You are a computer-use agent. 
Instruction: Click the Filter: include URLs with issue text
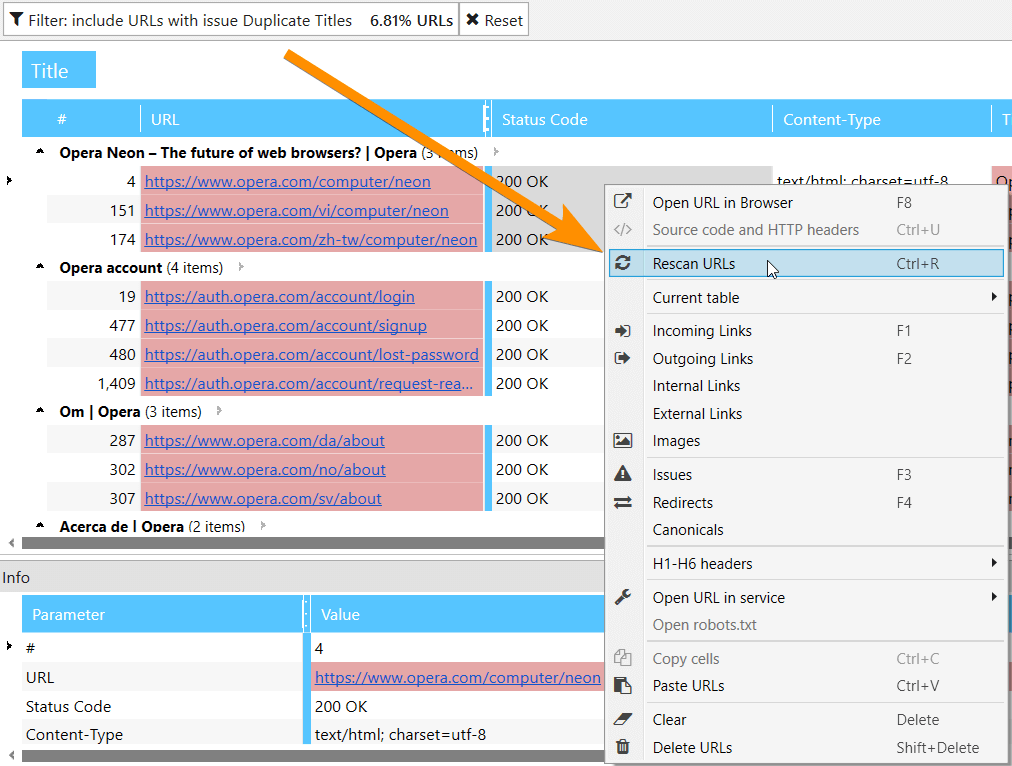click(x=190, y=21)
